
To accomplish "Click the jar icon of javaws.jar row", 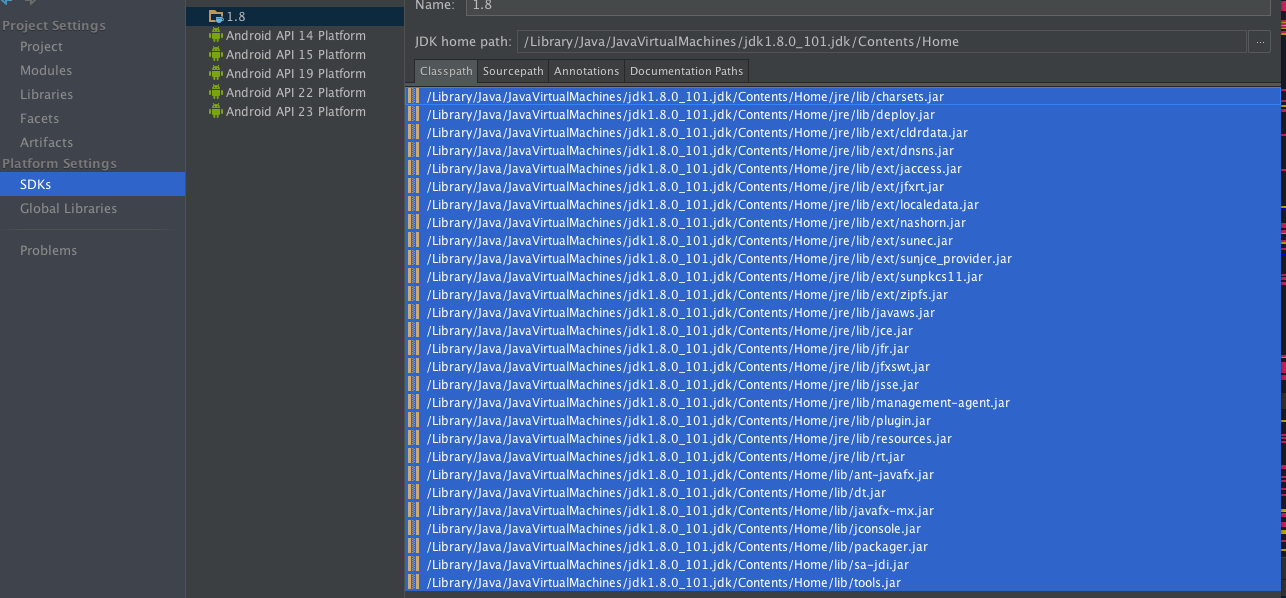I will click(x=414, y=313).
